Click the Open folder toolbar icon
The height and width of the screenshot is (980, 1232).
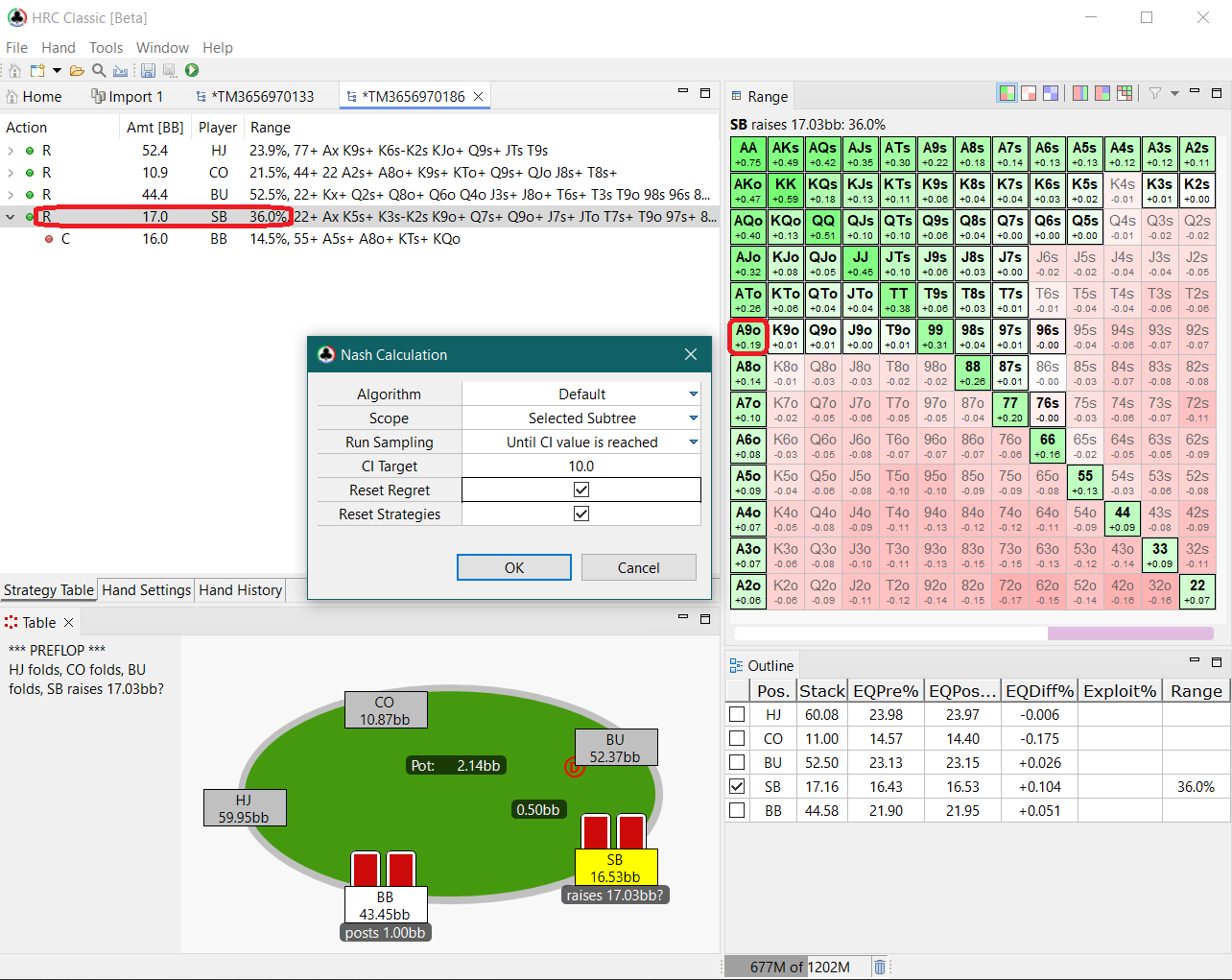[x=77, y=70]
